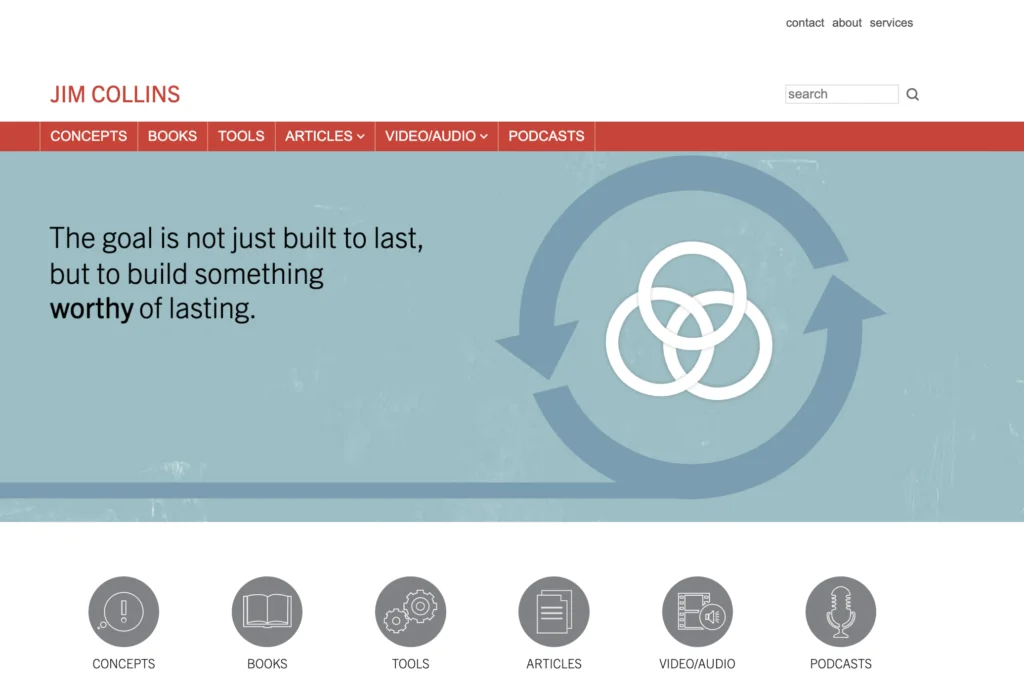This screenshot has width=1024, height=700.
Task: Click the search magnifier icon
Action: click(912, 95)
